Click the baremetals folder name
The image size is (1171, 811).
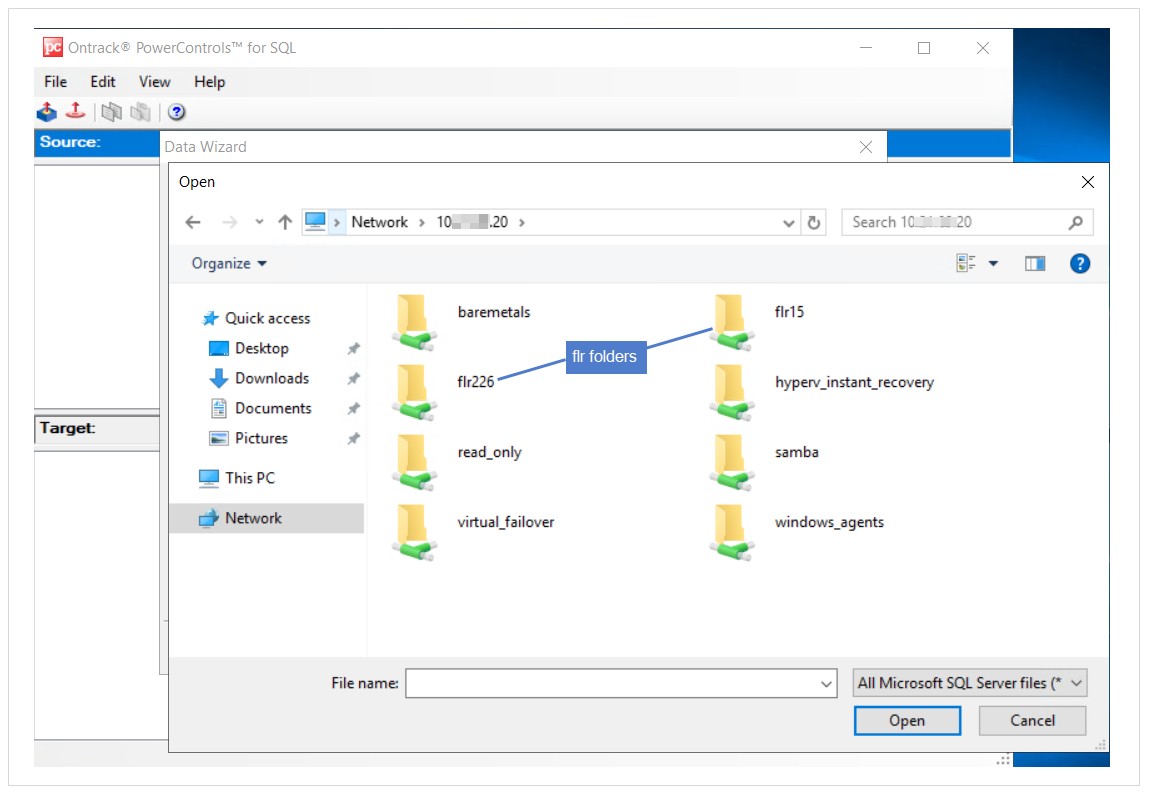pos(494,312)
